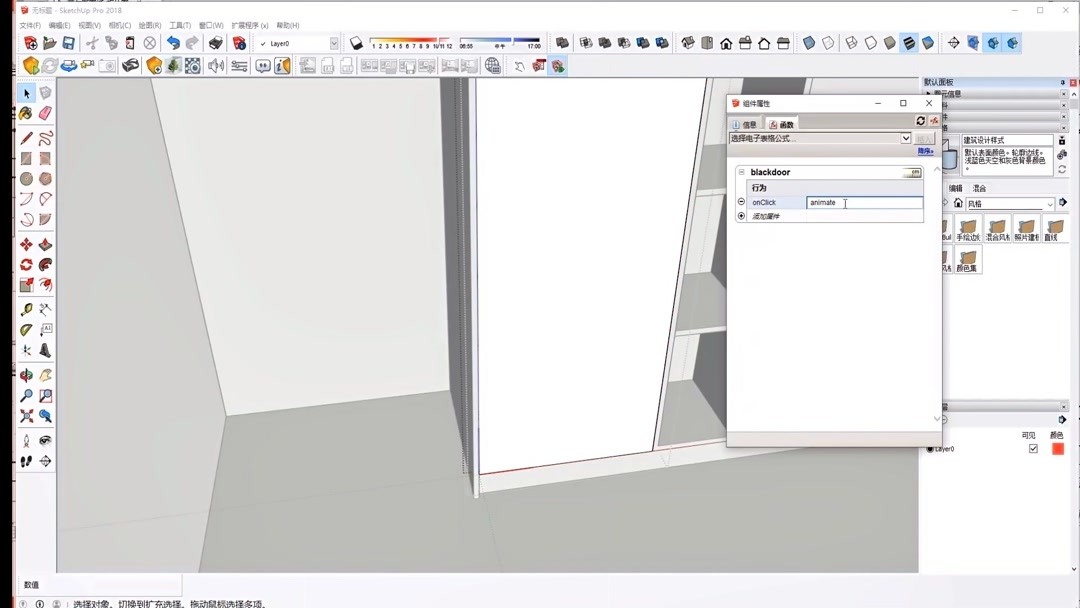Select the Zoom tool
This screenshot has width=1080, height=608.
(x=26, y=396)
